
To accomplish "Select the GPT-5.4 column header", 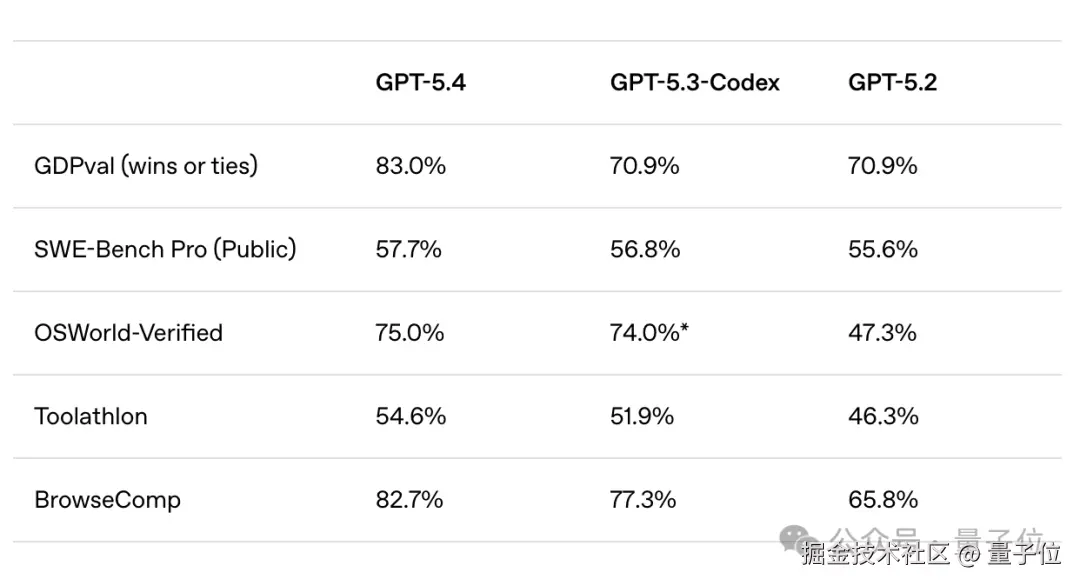I will (420, 83).
